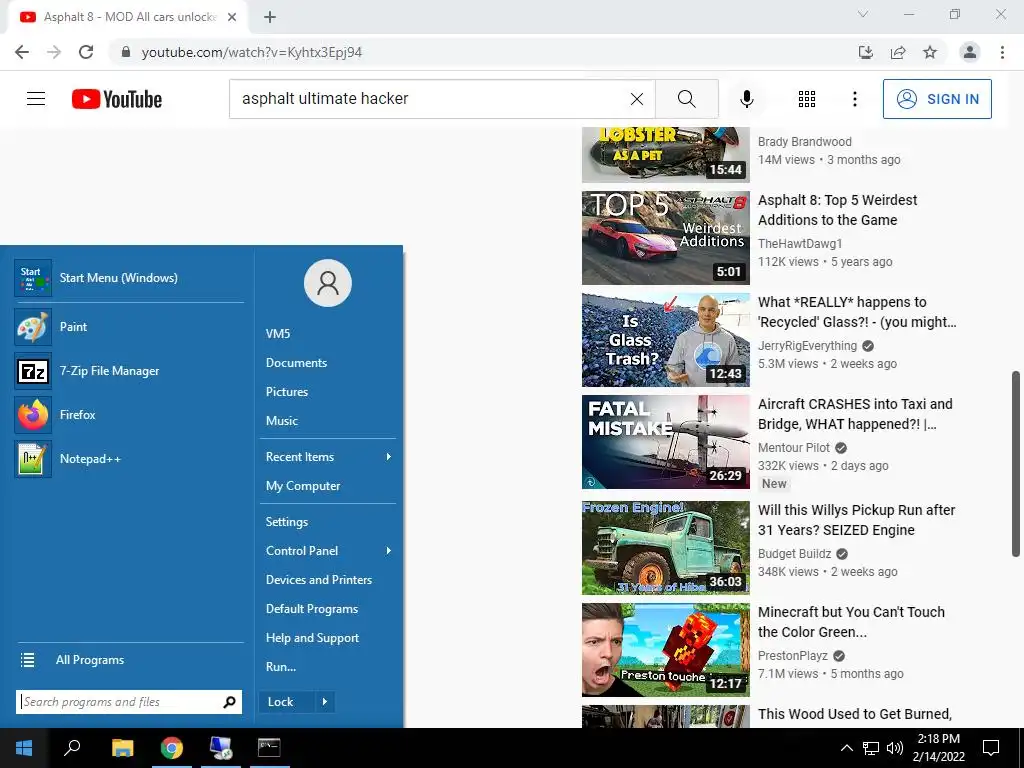Viewport: 1024px width, 768px height.
Task: Open the Chrome profile avatar
Action: click(x=970, y=52)
